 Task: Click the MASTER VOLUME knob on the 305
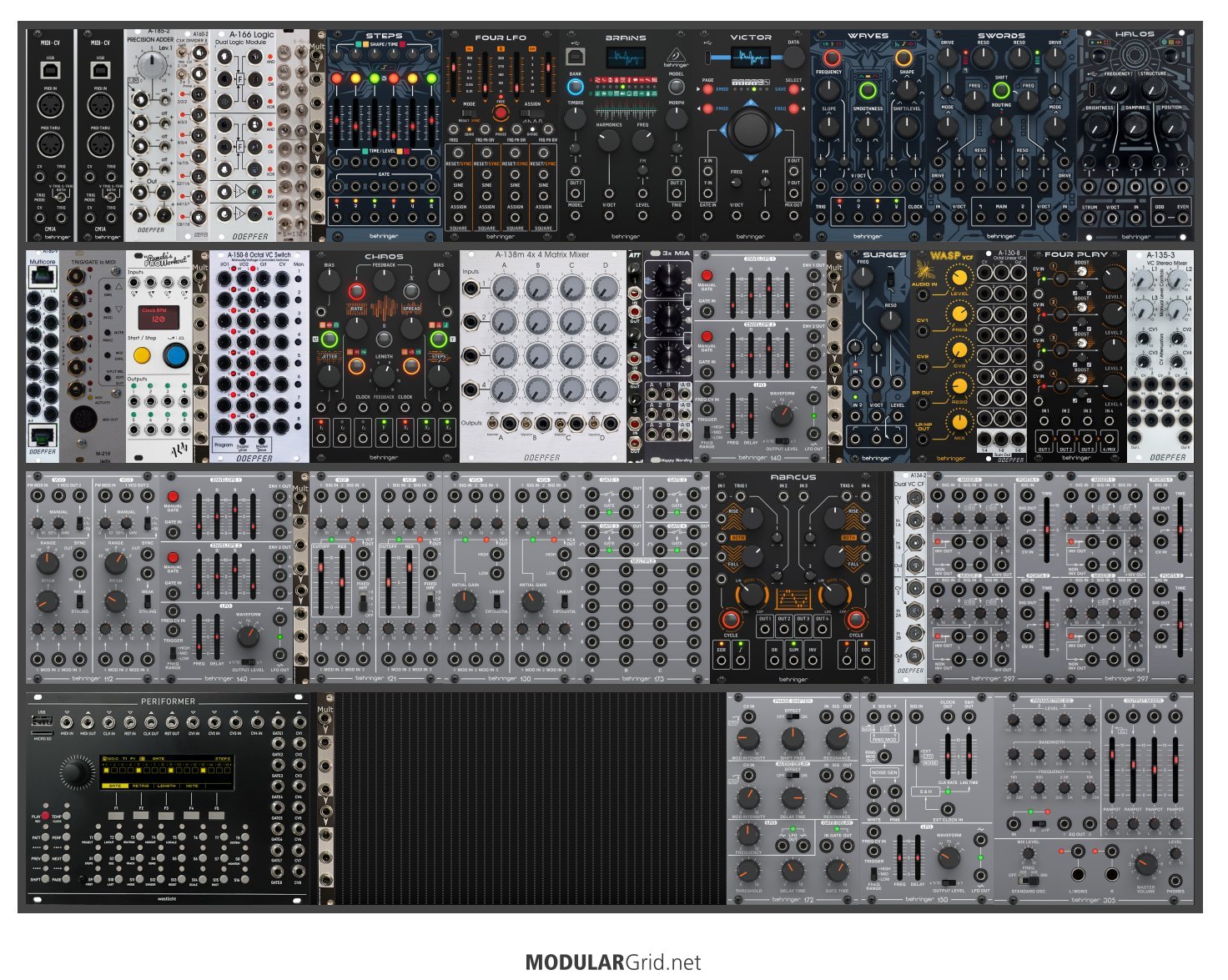point(1146,864)
